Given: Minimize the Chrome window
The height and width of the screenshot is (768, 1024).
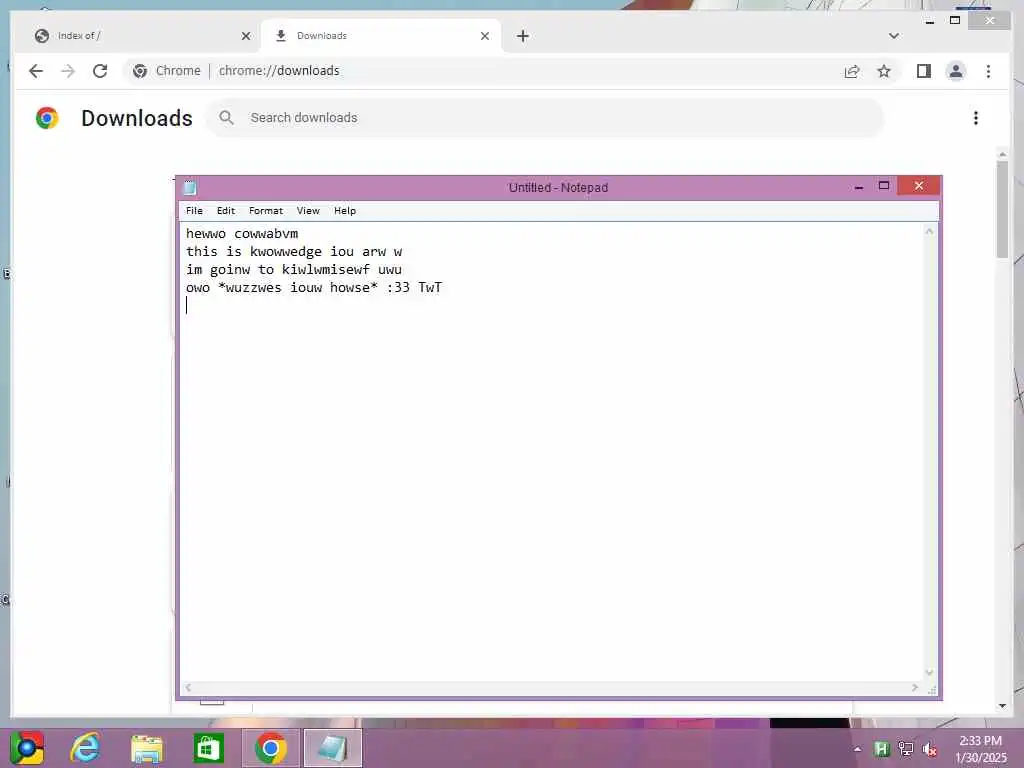Looking at the screenshot, I should 930,22.
